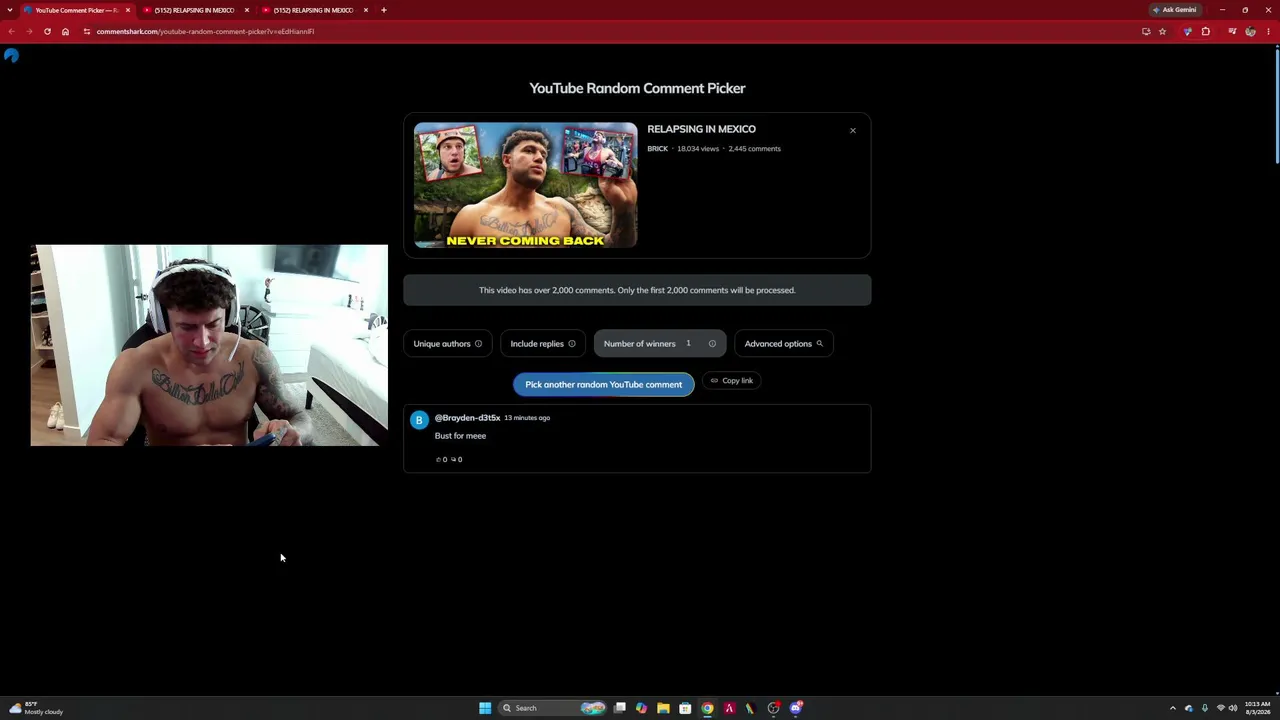Open the media controls icon
1280x720 pixels.
(x=1232, y=31)
